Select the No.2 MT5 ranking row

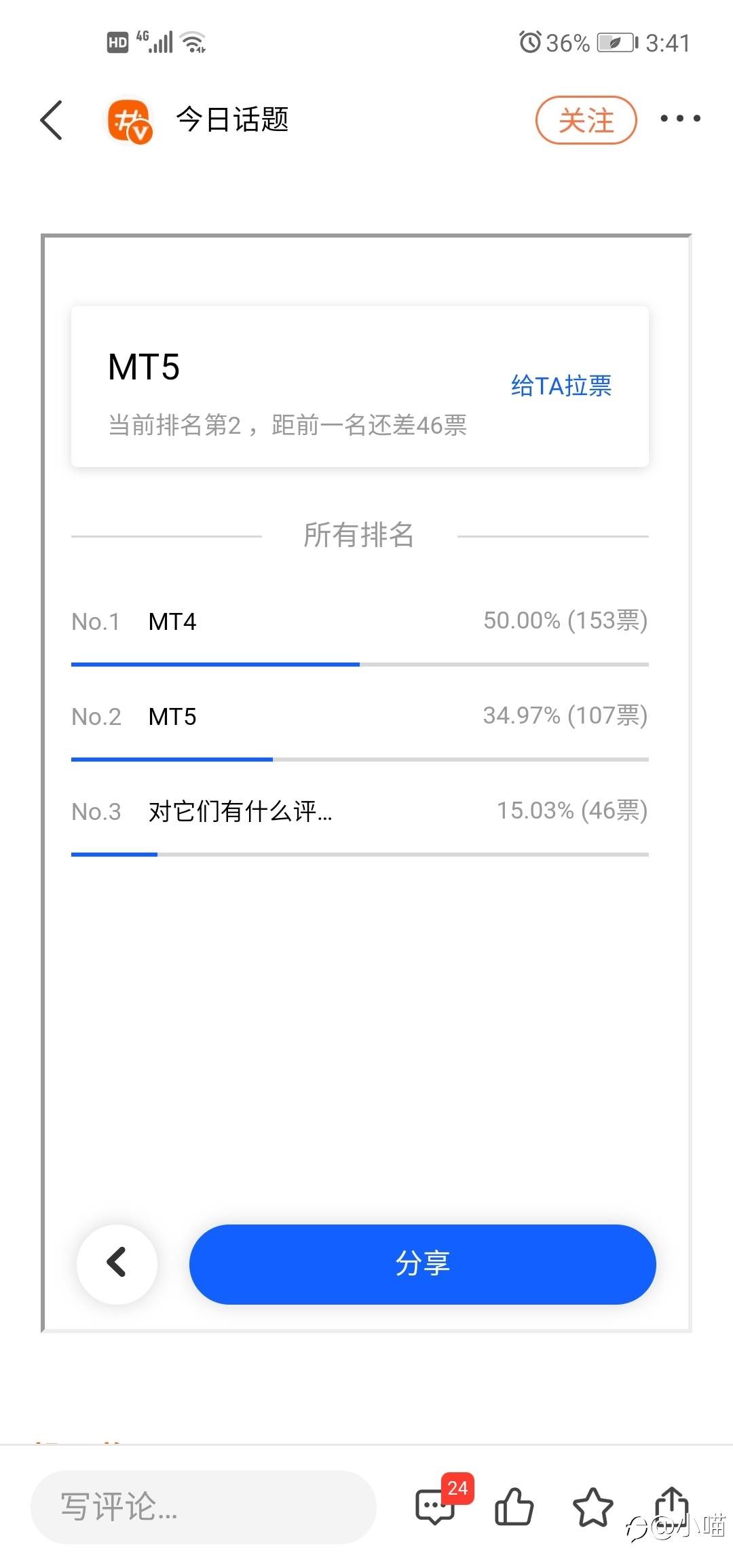[360, 716]
